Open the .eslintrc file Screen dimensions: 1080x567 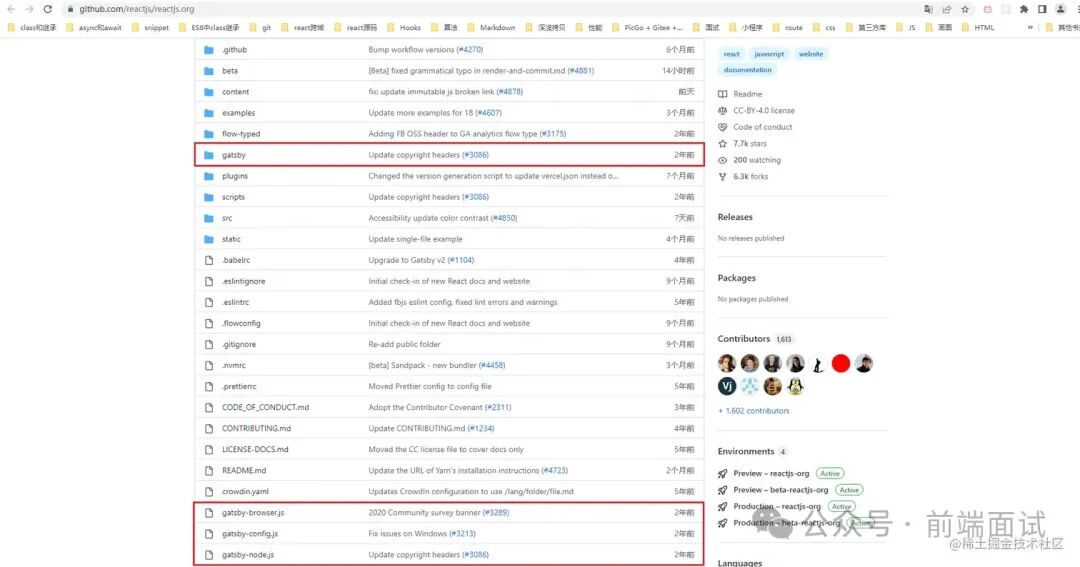(x=236, y=302)
